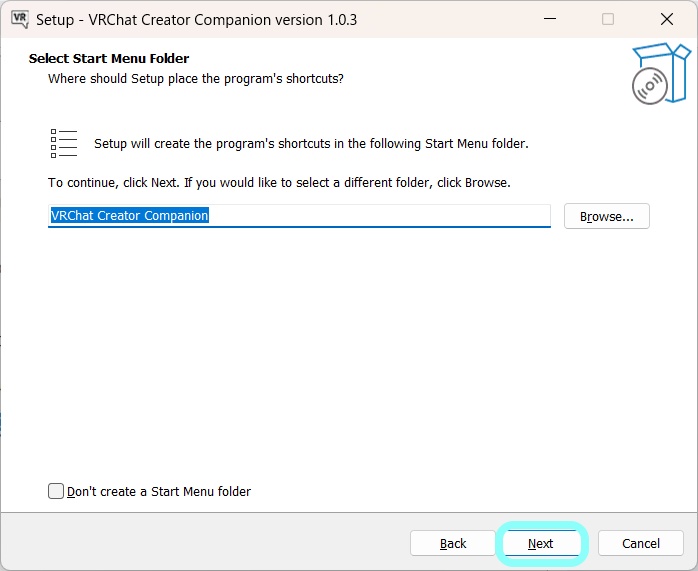Open the Browse... folder dialog

pos(606,216)
